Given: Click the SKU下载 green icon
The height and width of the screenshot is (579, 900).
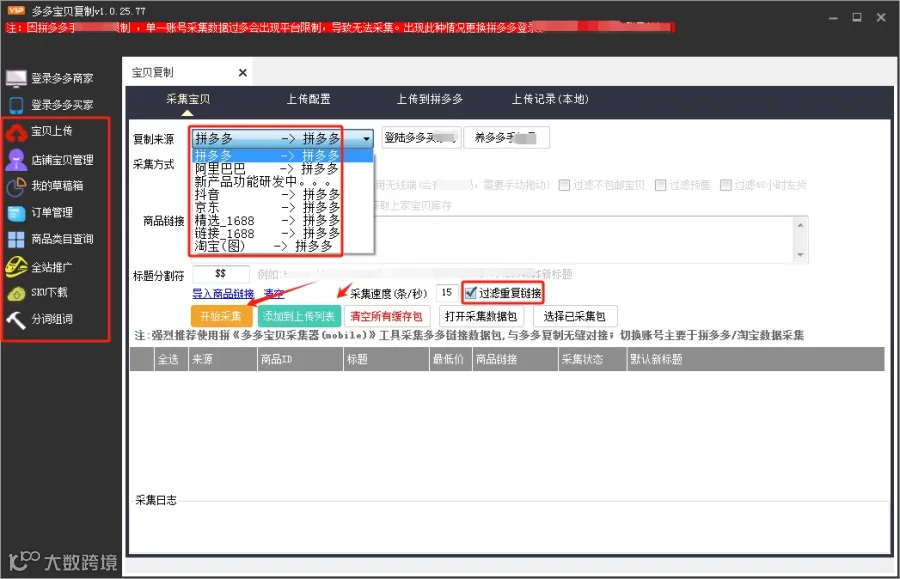Looking at the screenshot, I should pyautogui.click(x=16, y=293).
